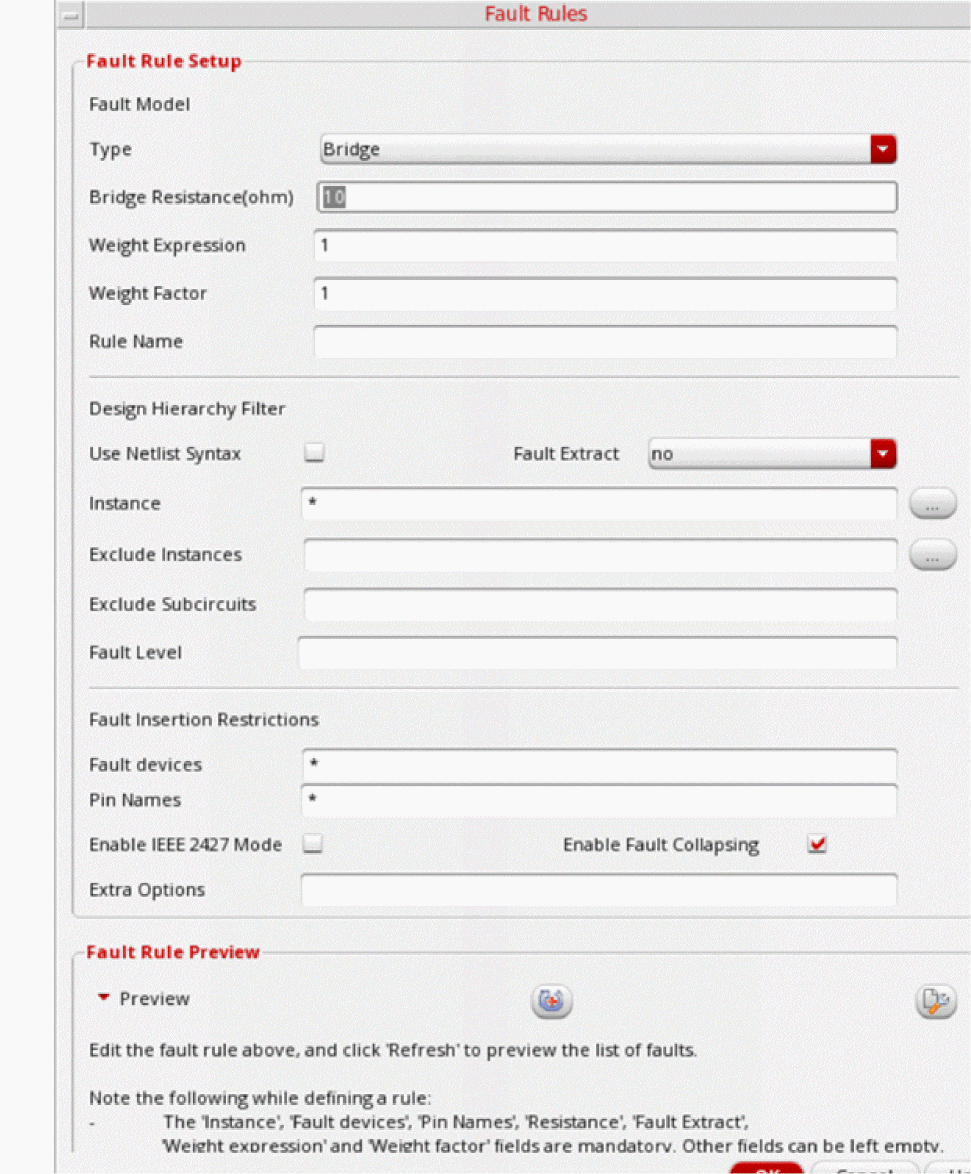971x1174 pixels.
Task: Click the 'Edit the fault rule above' instruction text
Action: tap(393, 1050)
